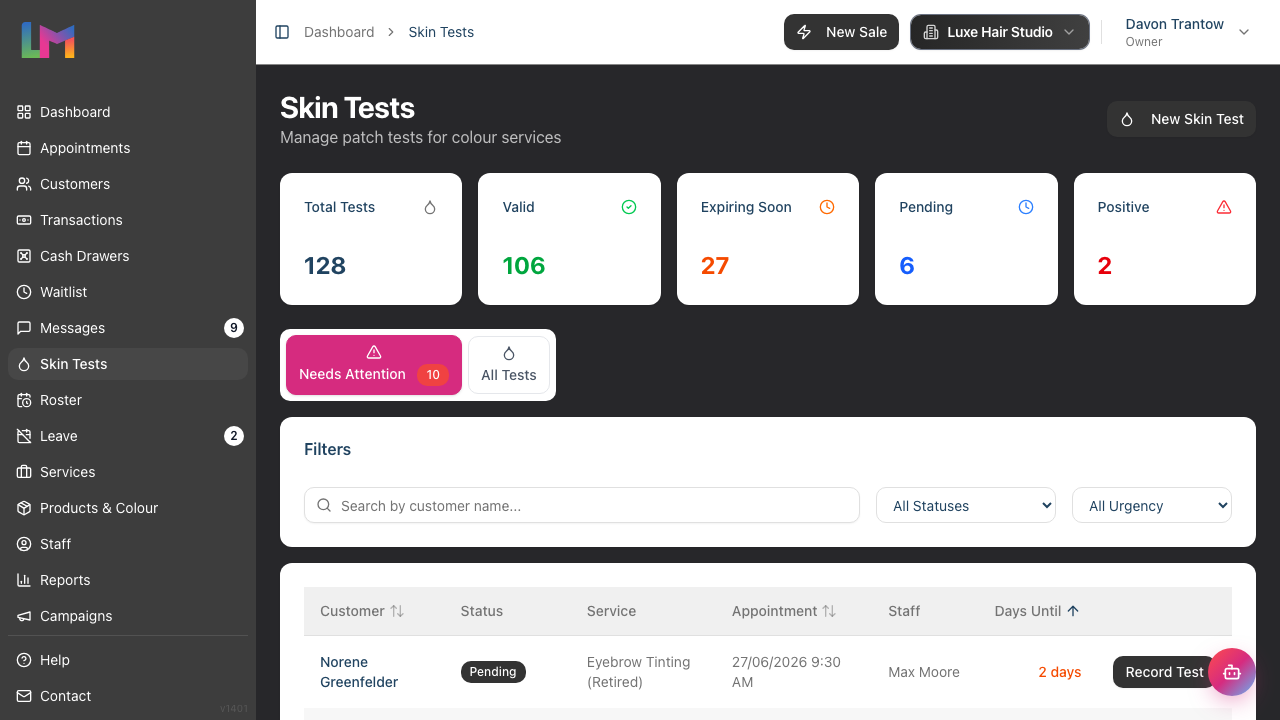1280x720 pixels.
Task: Click the 'Eyebrow Tinting (Retired)' service cell
Action: click(x=639, y=672)
